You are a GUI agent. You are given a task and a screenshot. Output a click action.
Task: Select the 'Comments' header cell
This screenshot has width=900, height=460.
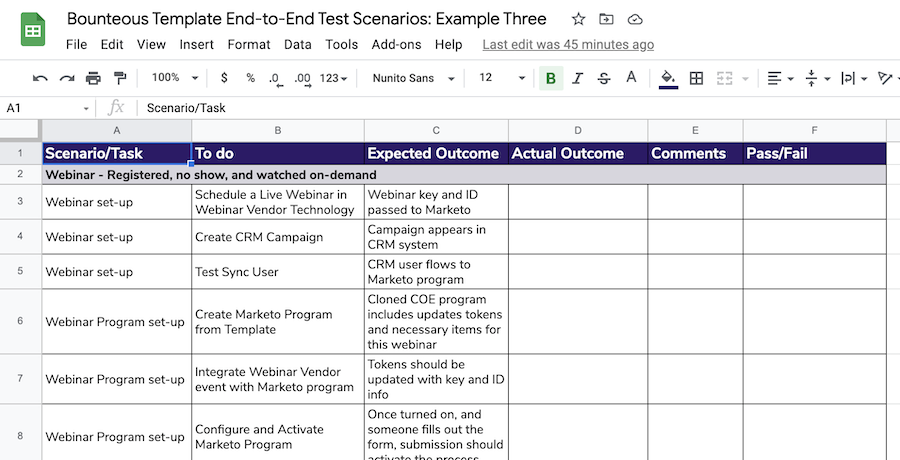(x=695, y=153)
